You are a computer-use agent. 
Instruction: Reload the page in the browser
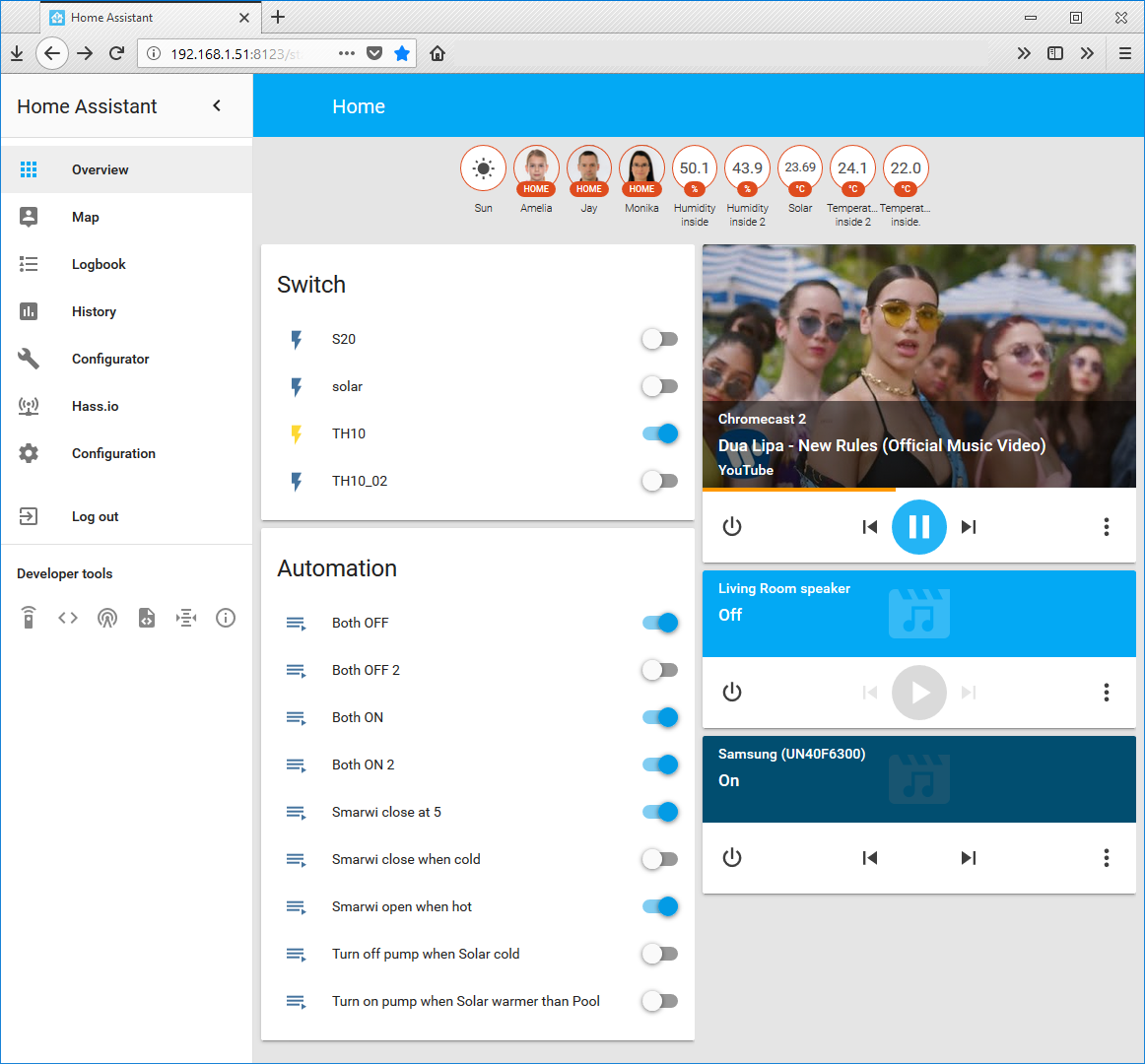click(x=117, y=53)
